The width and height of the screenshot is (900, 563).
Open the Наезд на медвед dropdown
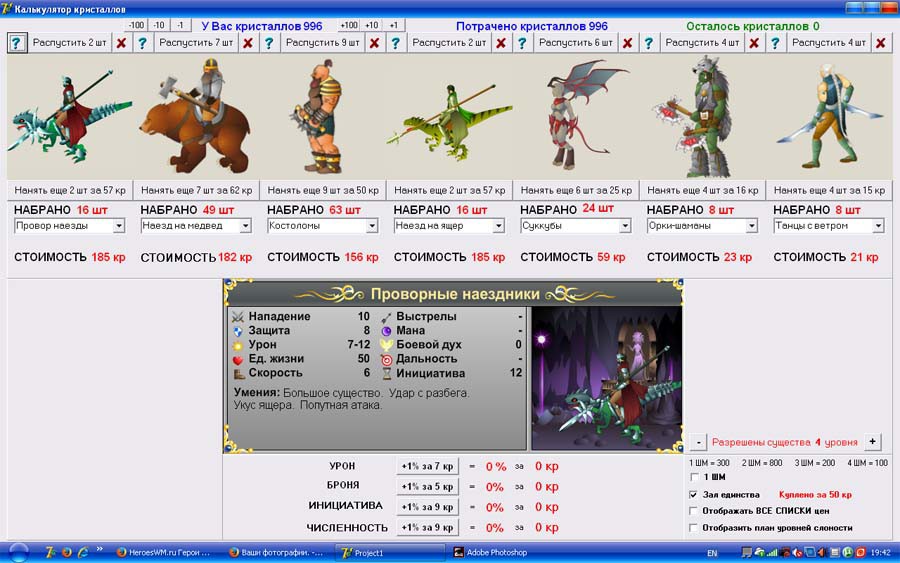[245, 226]
